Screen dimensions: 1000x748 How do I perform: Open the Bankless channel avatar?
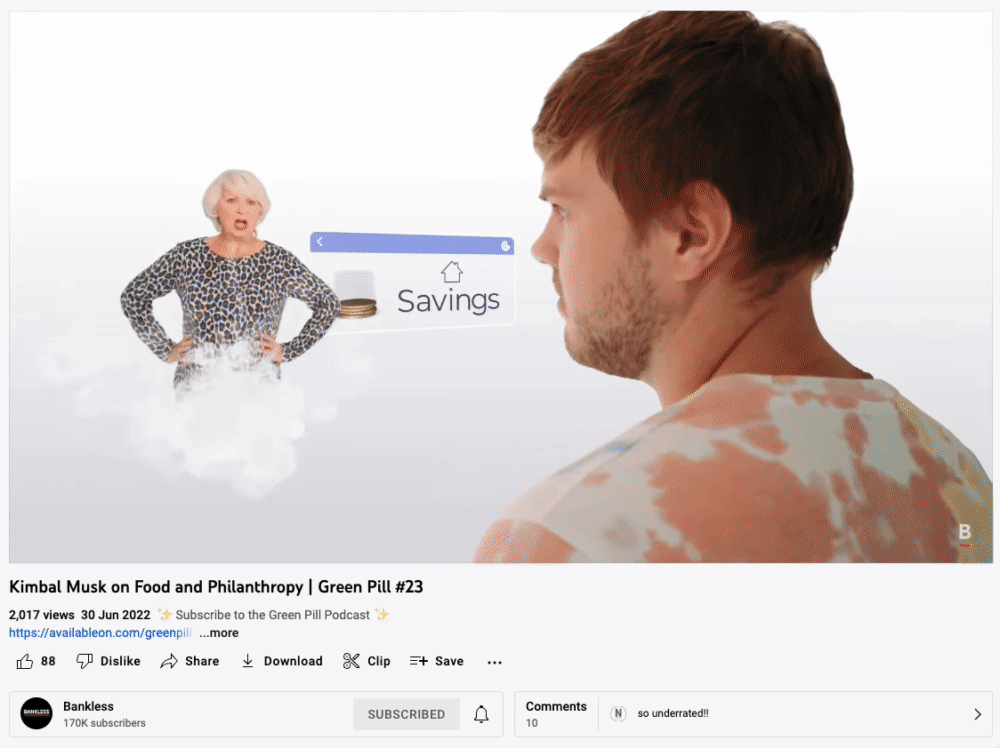coord(36,714)
